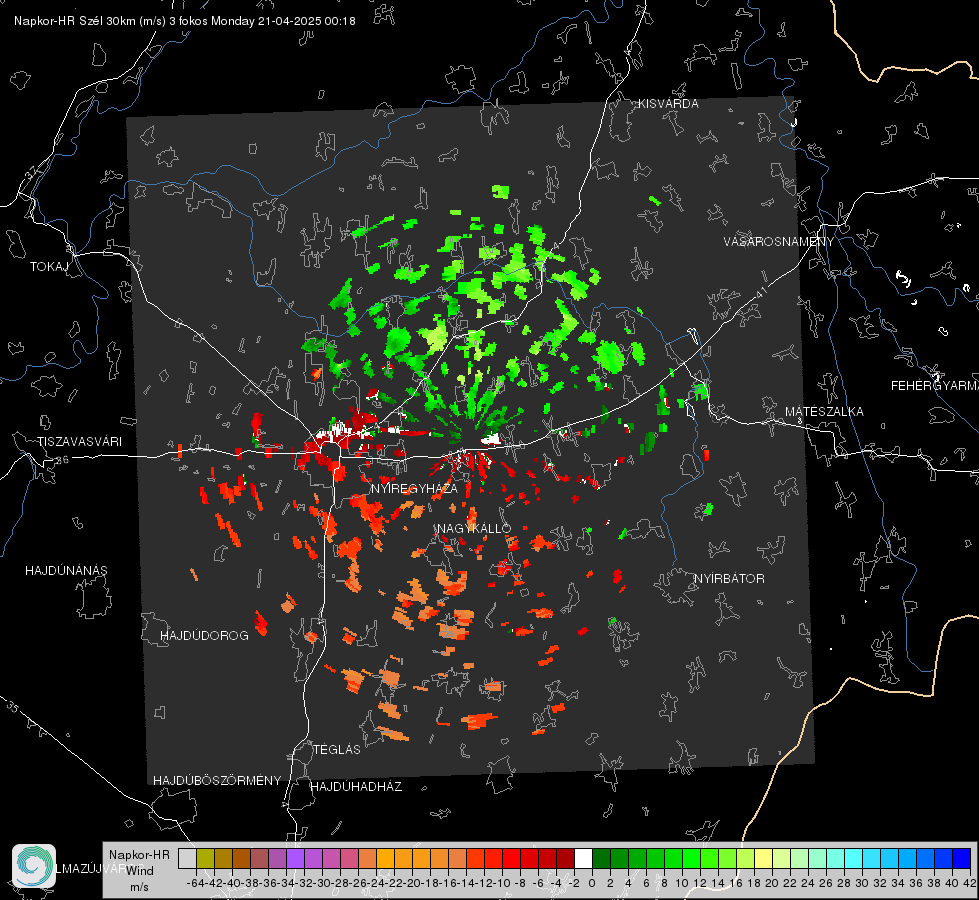Click the NAGYKÁLLÓ town label
The image size is (979, 900).
[474, 528]
